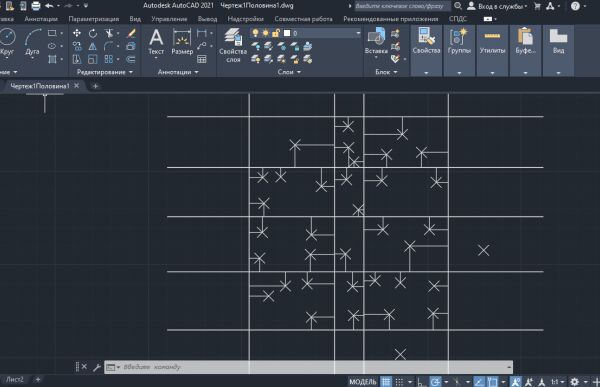Open the Вид ribbon tab

pyautogui.click(x=135, y=19)
